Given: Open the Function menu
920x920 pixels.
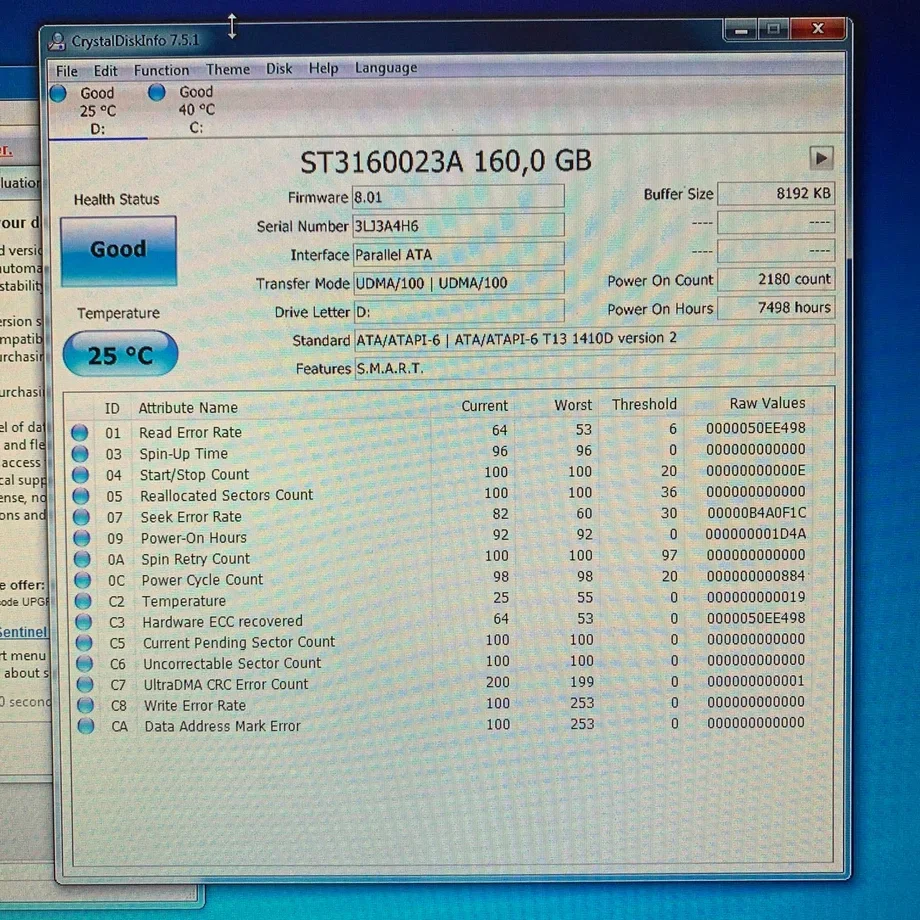Looking at the screenshot, I should pos(161,70).
